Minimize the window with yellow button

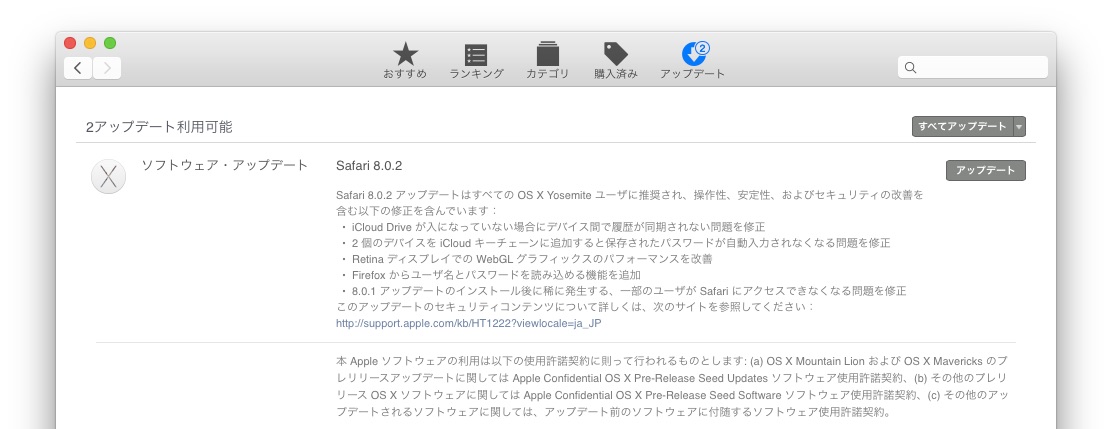coord(90,43)
